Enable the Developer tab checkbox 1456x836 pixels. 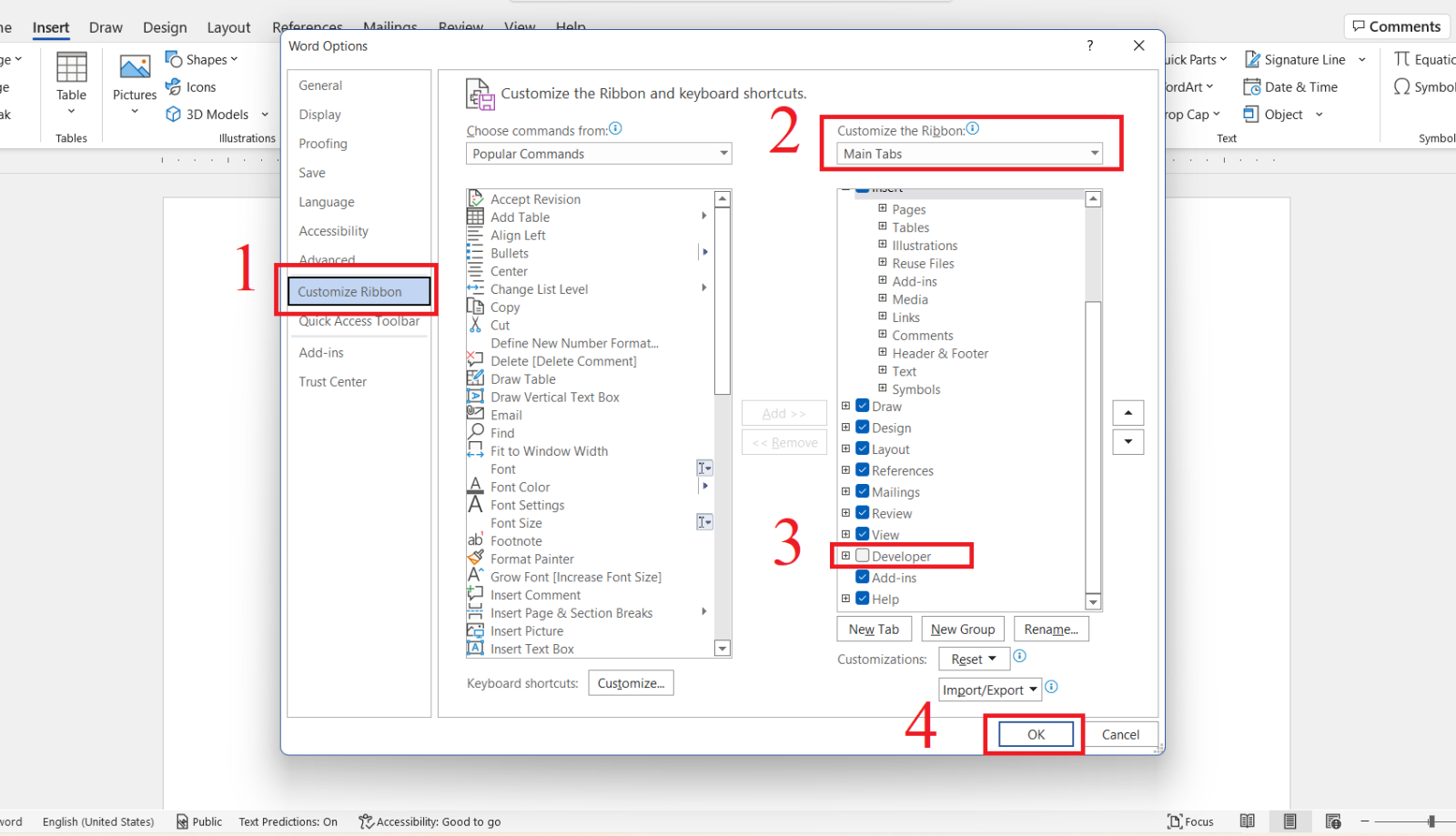863,555
